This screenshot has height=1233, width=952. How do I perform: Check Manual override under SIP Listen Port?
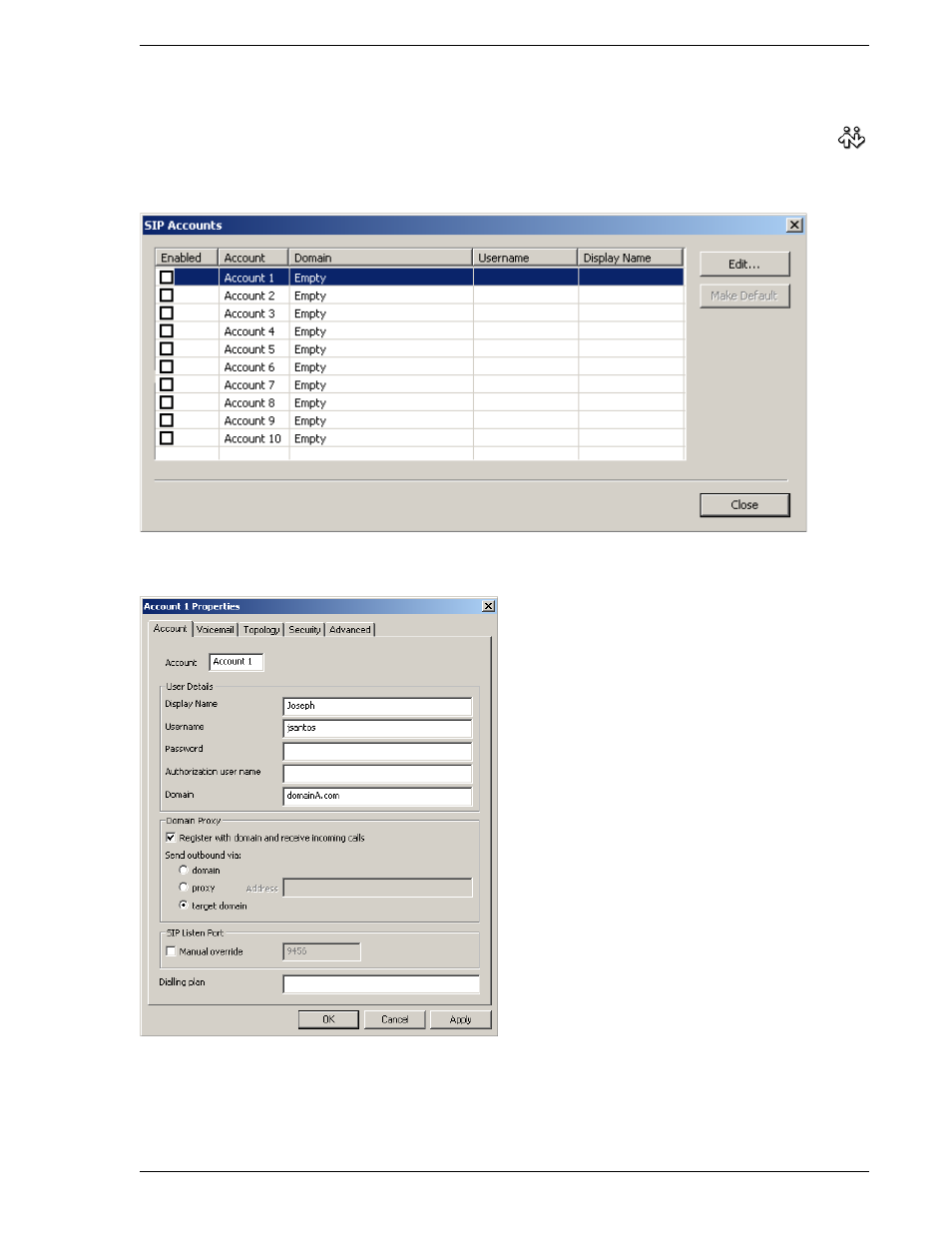[171, 951]
